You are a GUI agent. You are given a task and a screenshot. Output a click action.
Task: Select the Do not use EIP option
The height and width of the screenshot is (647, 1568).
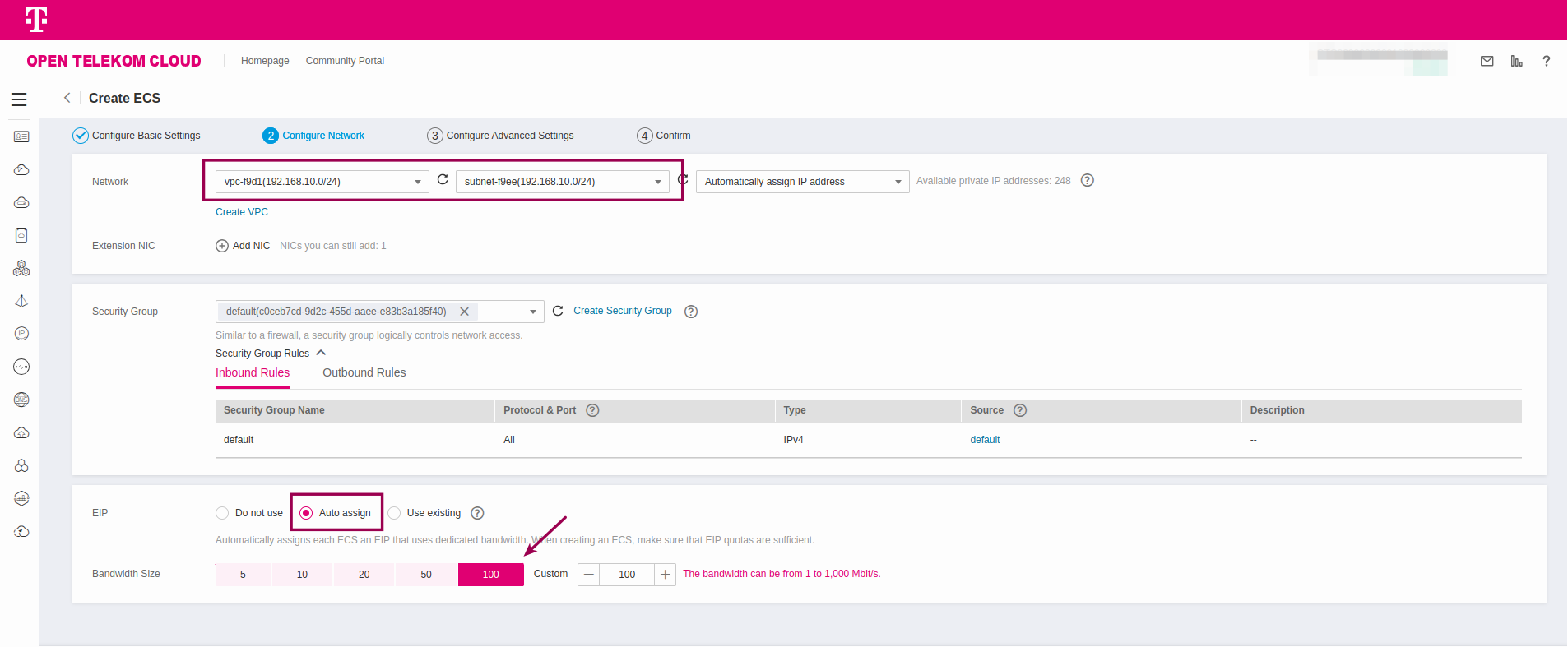[x=222, y=513]
